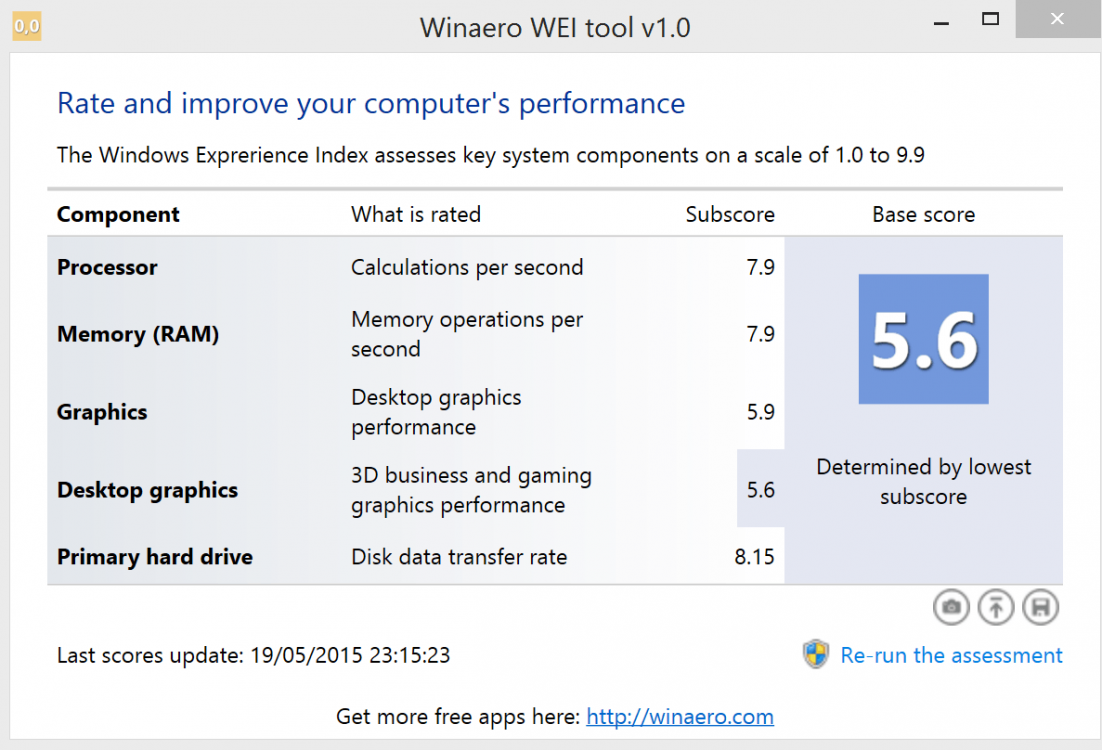Open the http://winaero.com link
Image resolution: width=1102 pixels, height=750 pixels.
click(x=680, y=716)
